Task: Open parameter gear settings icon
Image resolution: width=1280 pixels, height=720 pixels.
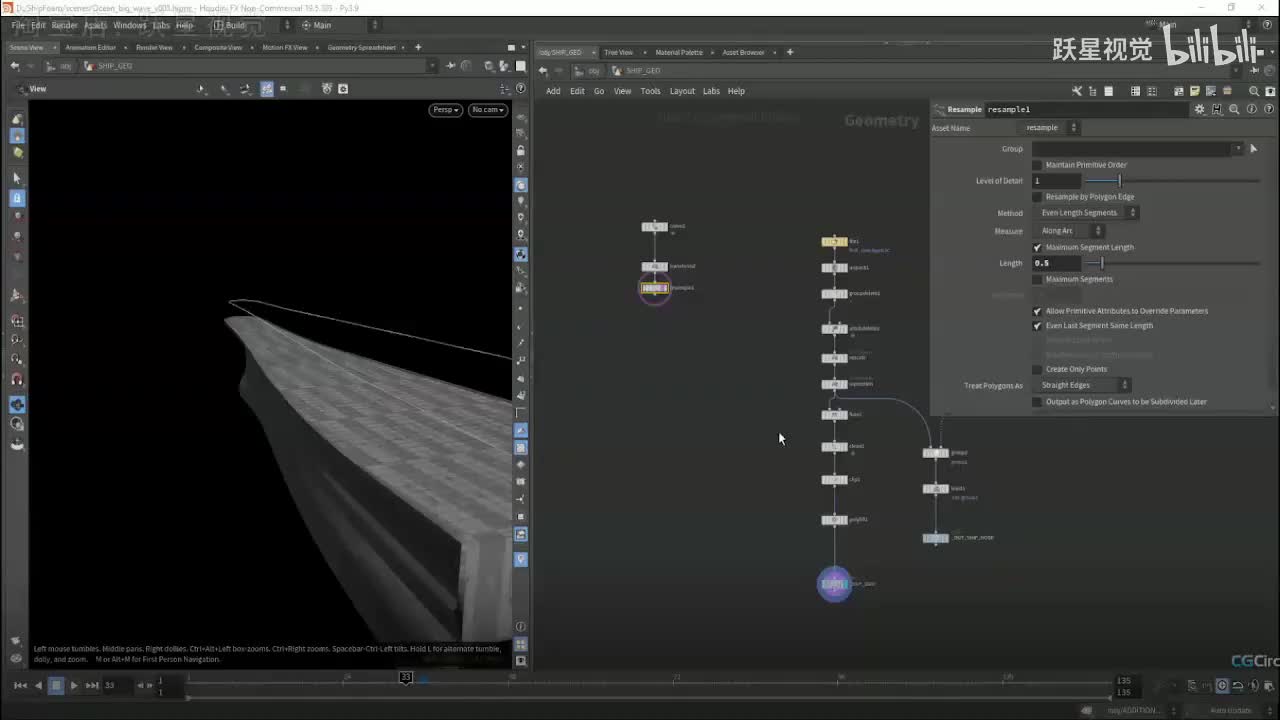Action: [1200, 109]
